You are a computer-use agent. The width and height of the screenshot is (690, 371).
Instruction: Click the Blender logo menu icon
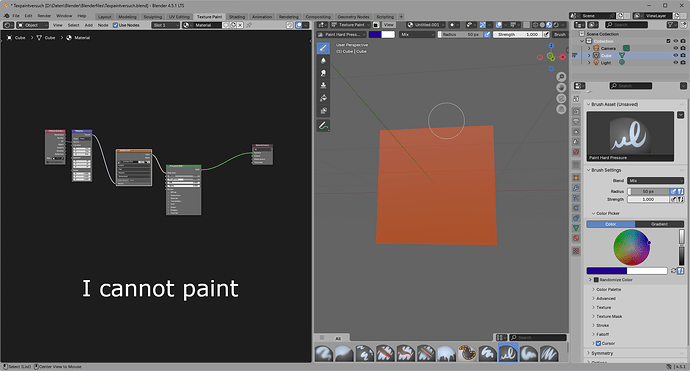6,16
